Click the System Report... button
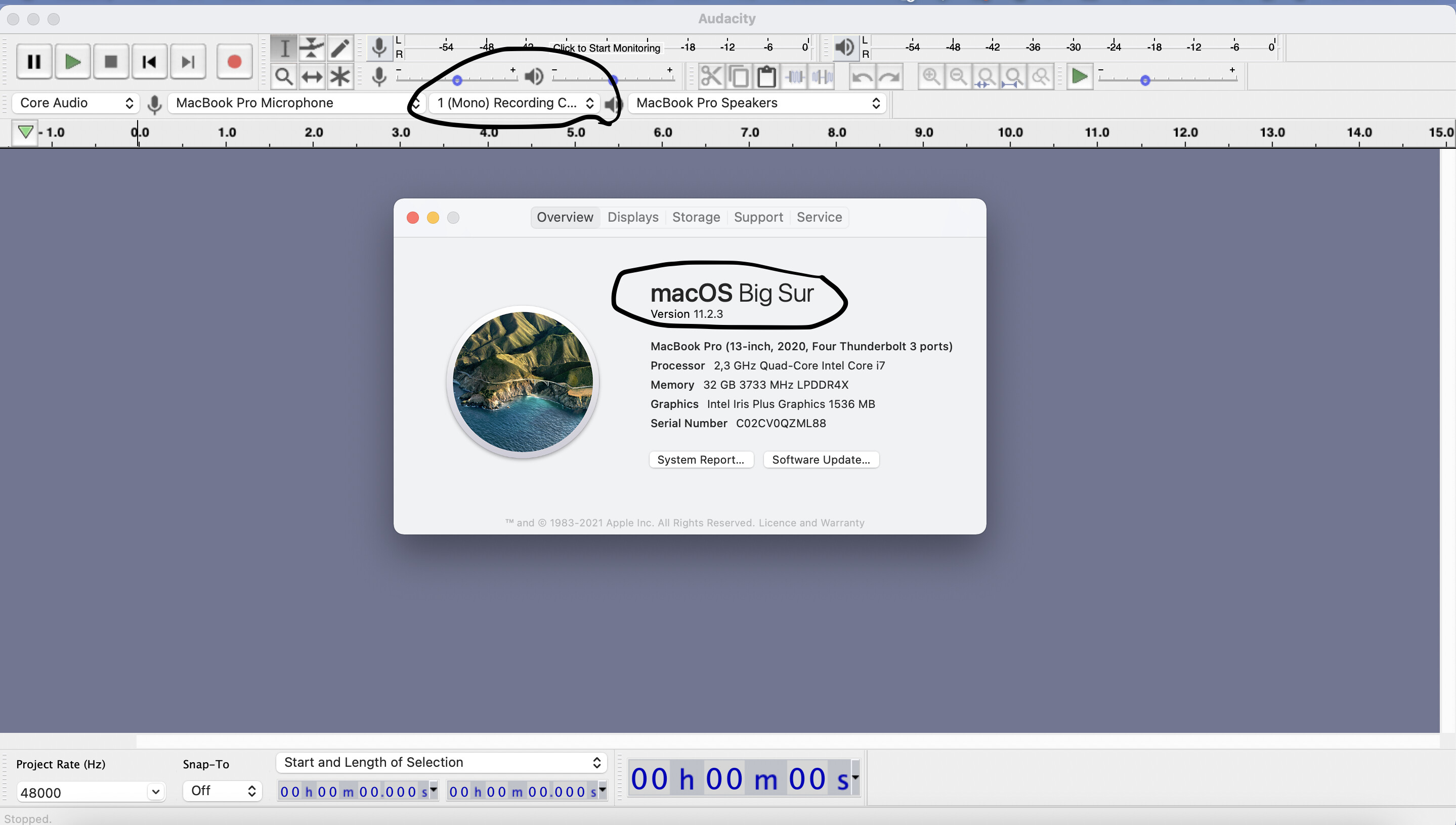Image resolution: width=1456 pixels, height=825 pixels. (701, 460)
